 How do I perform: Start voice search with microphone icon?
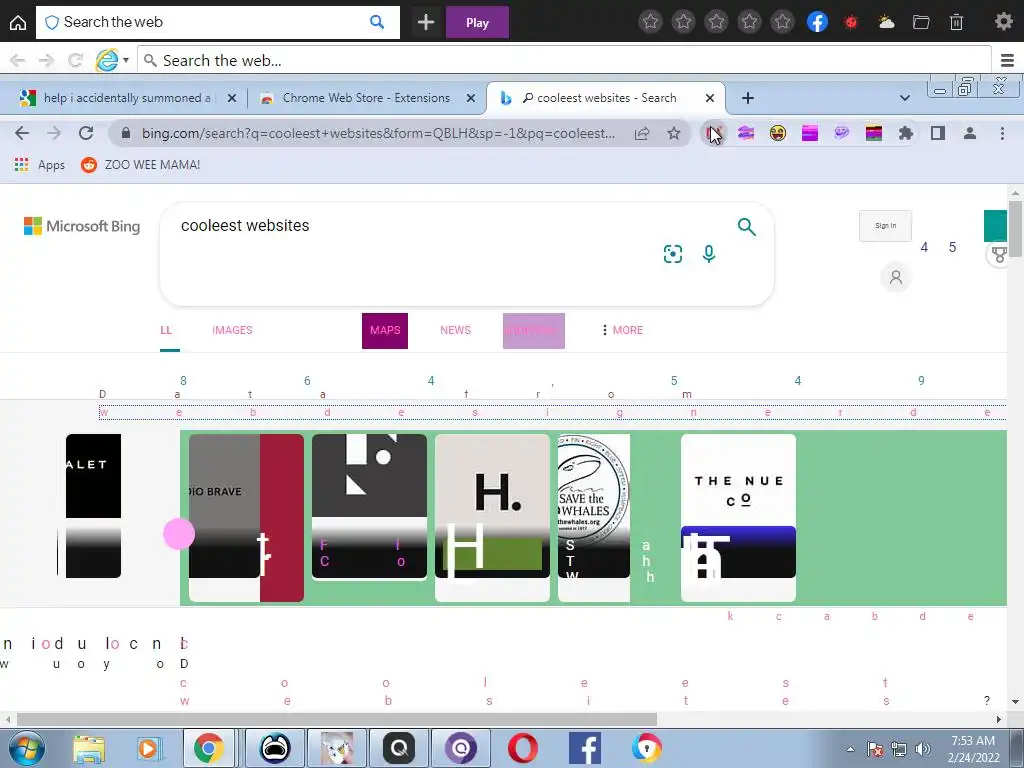point(709,253)
